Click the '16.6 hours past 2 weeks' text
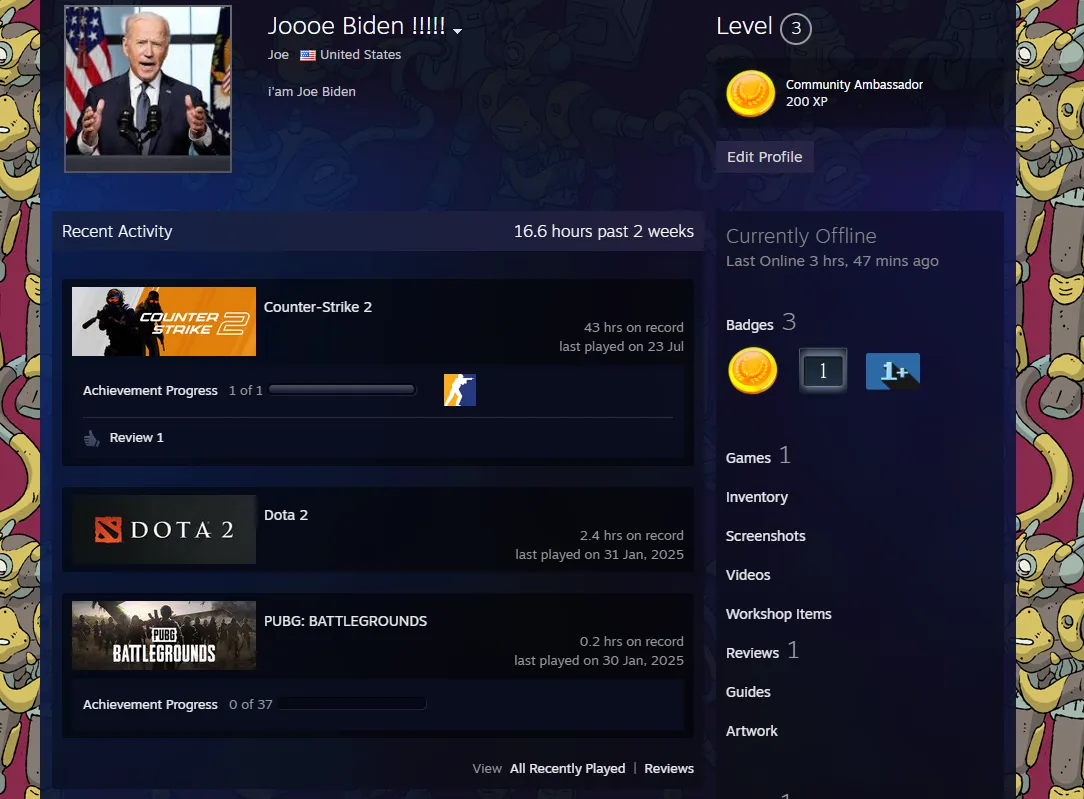 tap(604, 232)
